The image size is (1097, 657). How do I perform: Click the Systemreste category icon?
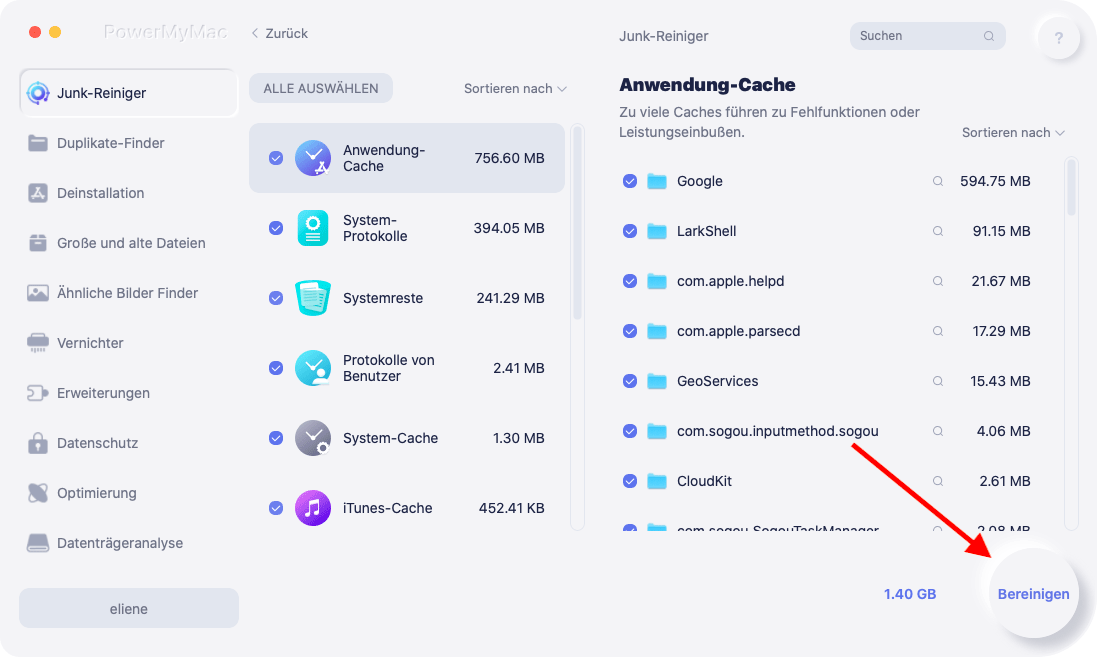[313, 298]
